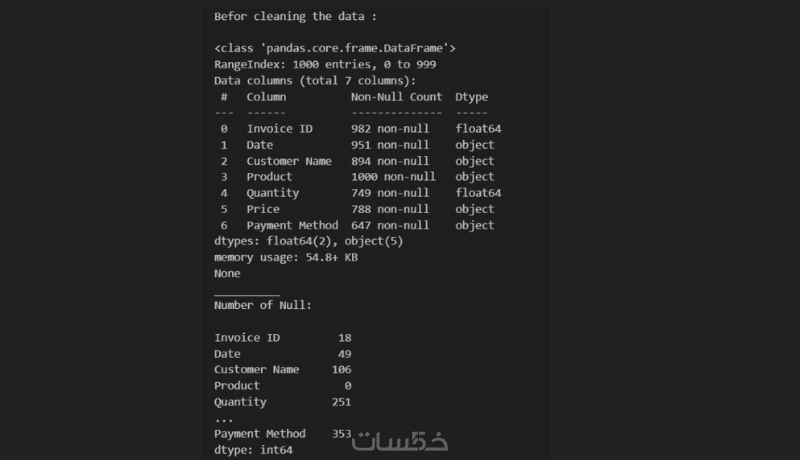Click the 'Dtype' column header
Viewport: 800px width, 460px height.
point(471,97)
